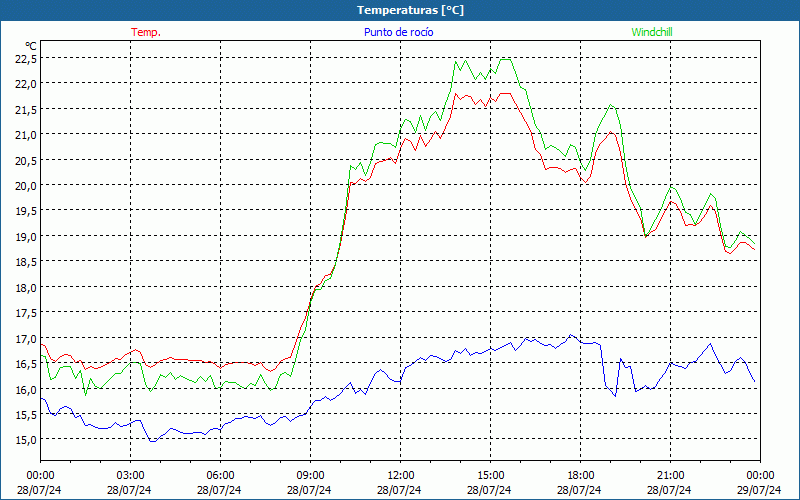Click the 15:00 time axis label
The image size is (800, 500).
tap(490, 475)
